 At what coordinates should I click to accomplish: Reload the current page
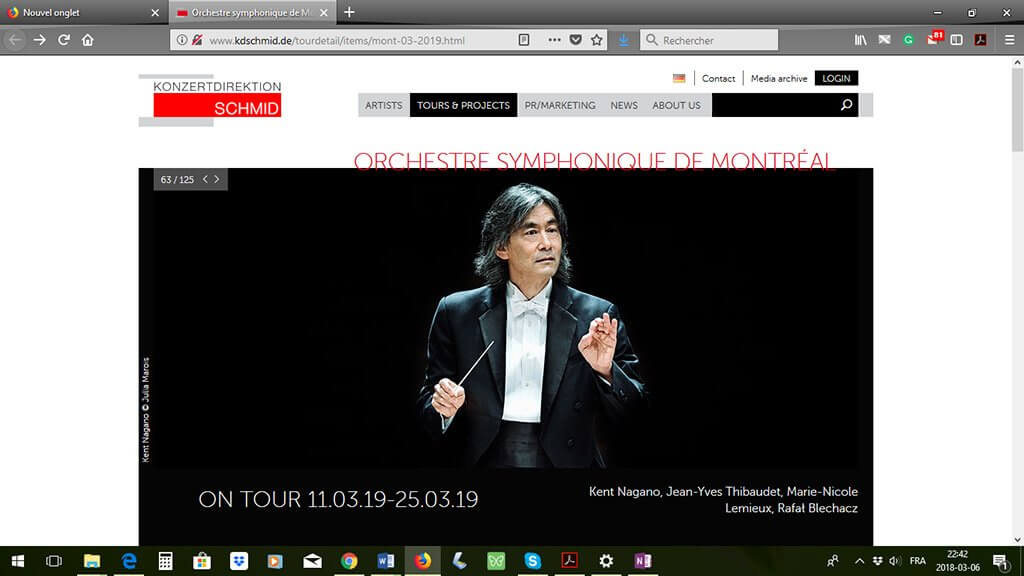tap(64, 40)
